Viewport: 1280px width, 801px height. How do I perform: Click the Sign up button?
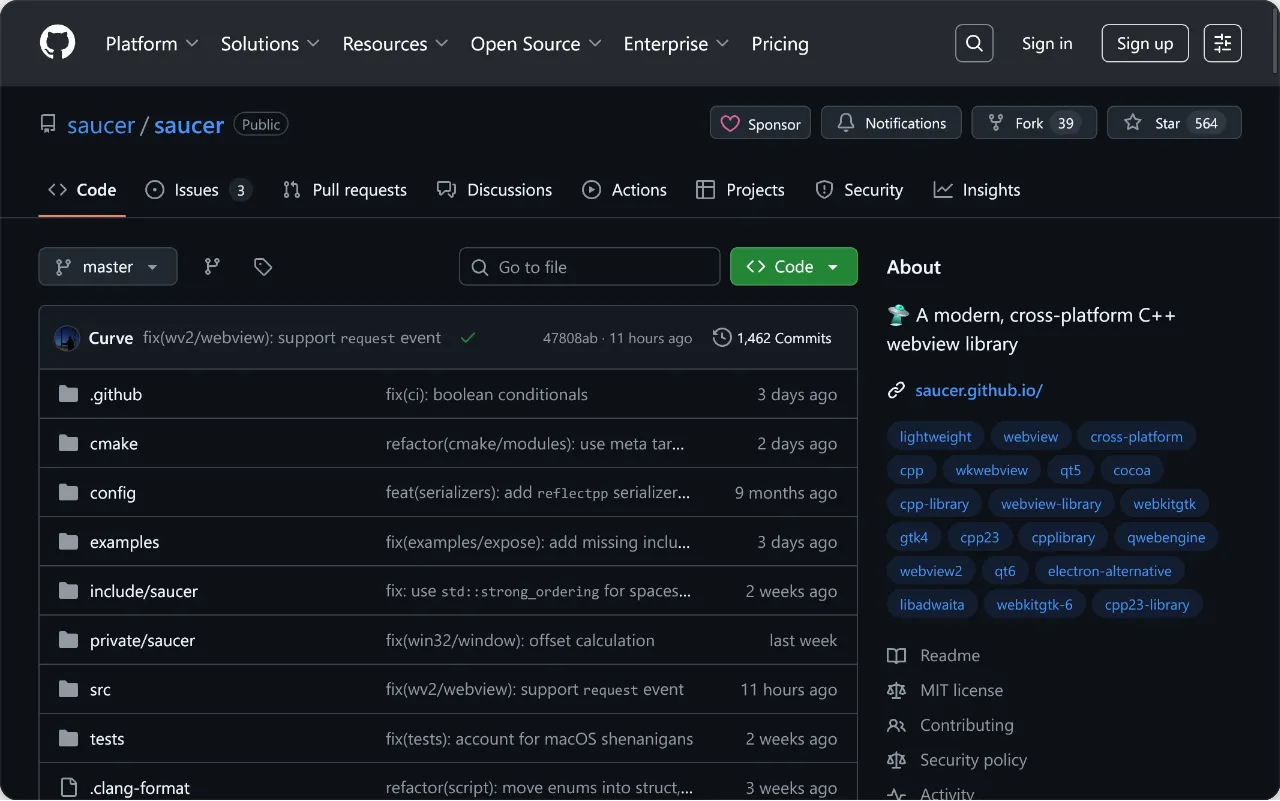[x=1144, y=43]
